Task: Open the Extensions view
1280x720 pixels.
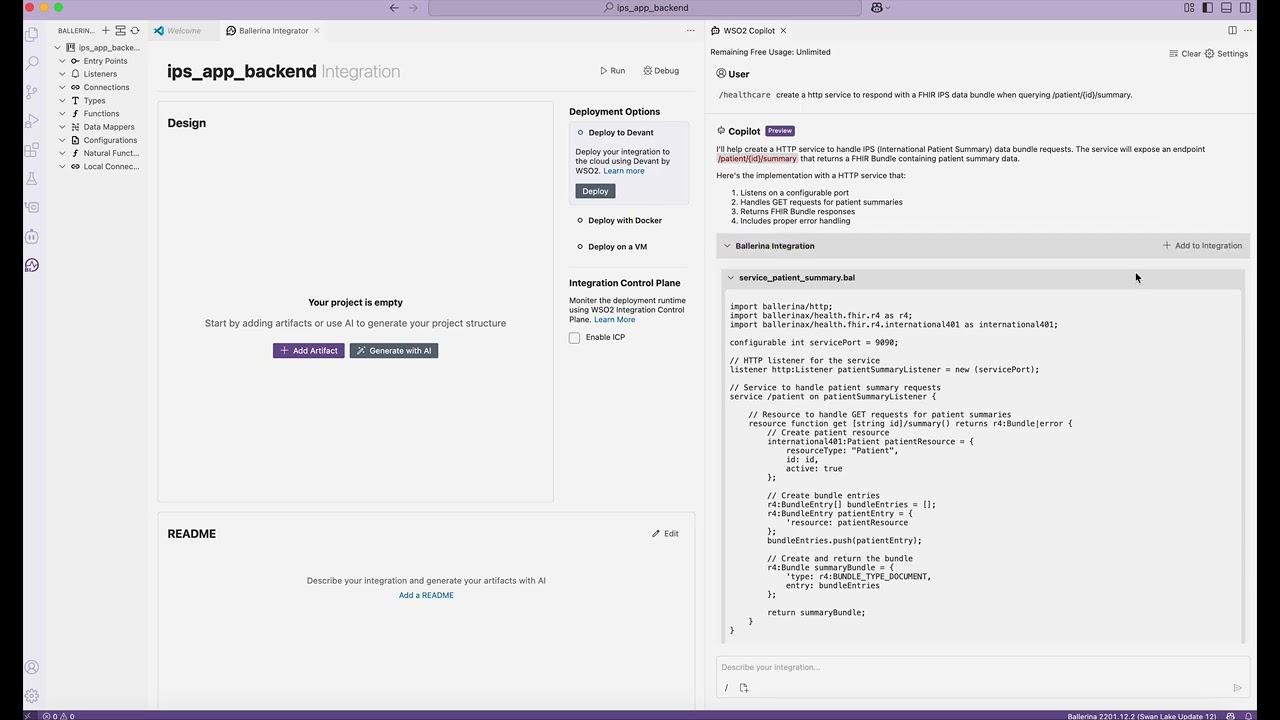Action: pos(32,149)
